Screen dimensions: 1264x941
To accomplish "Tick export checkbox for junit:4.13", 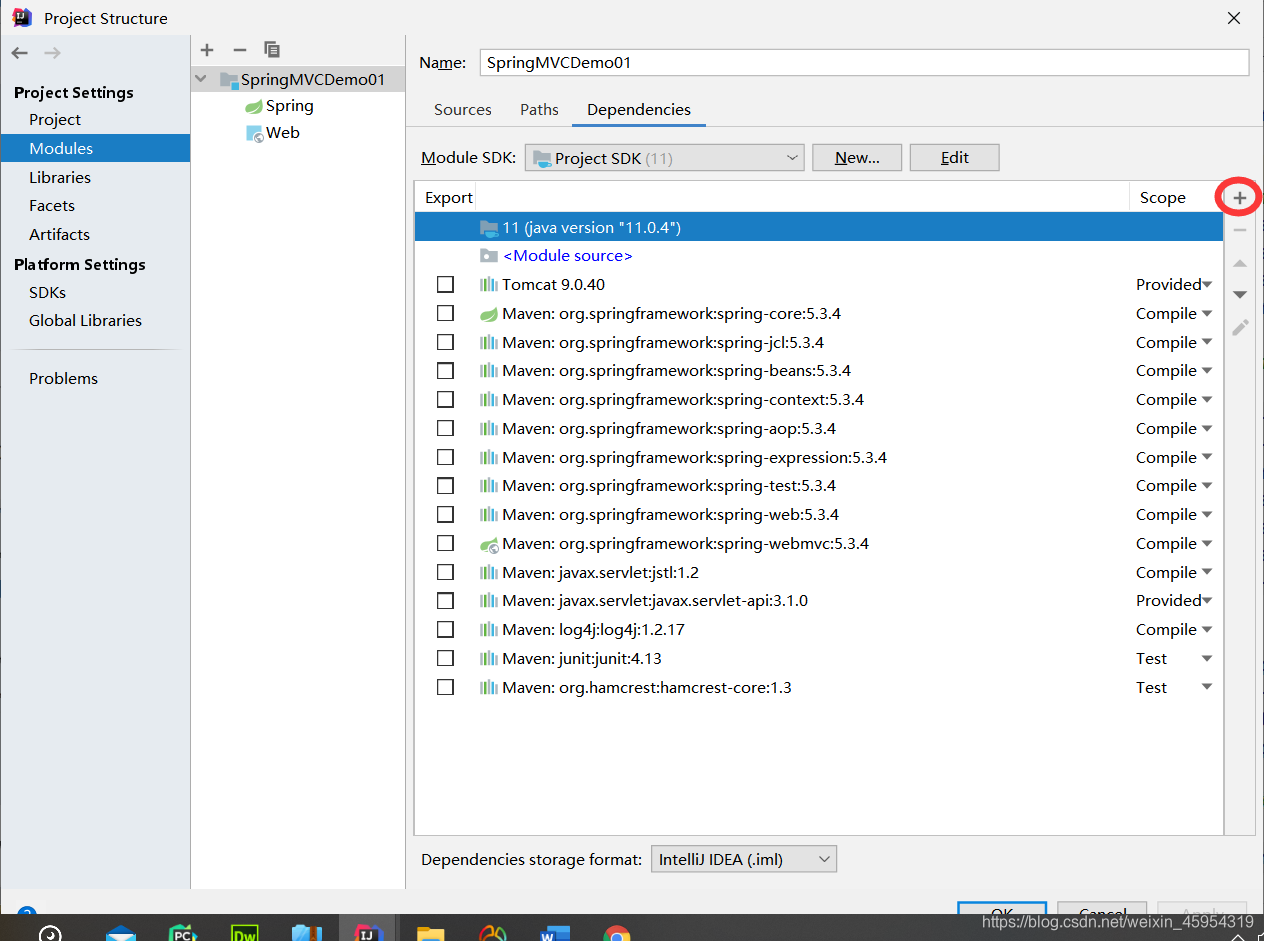I will 445,659.
